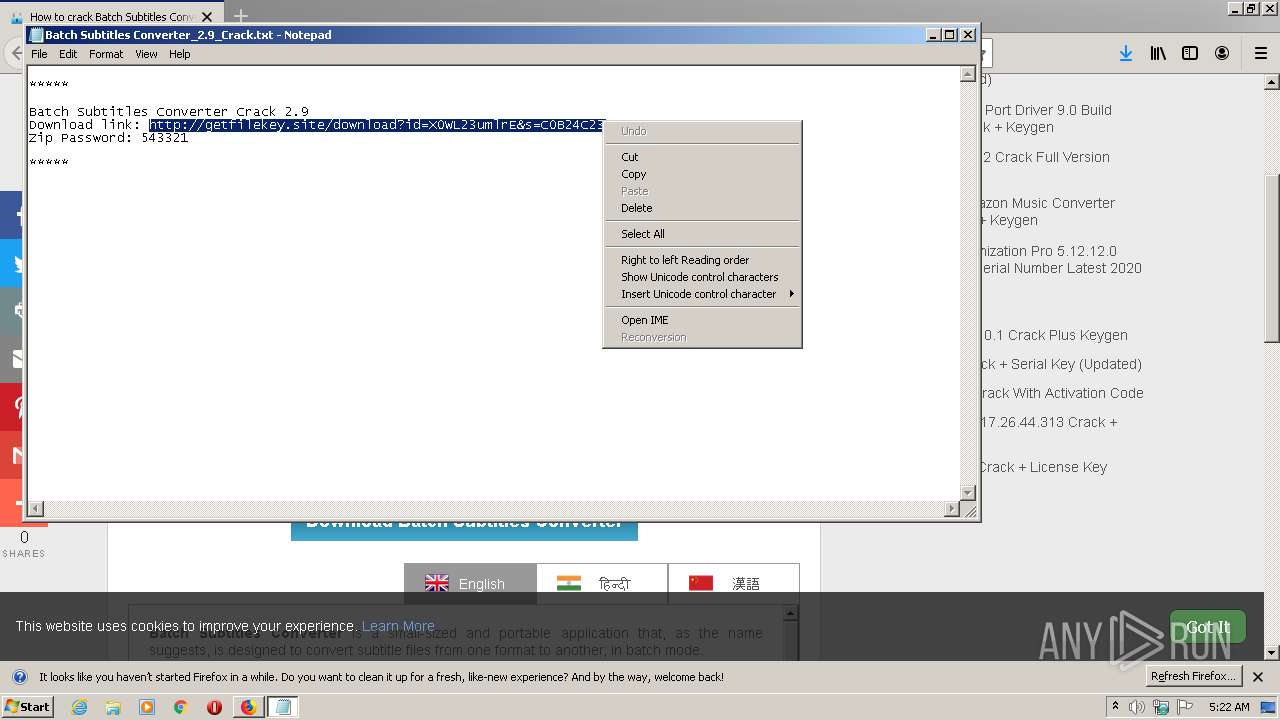Click Refresh Firefox… button
The width and height of the screenshot is (1280, 720).
point(1193,677)
